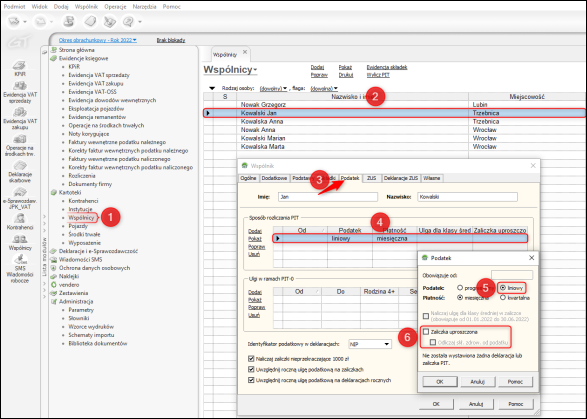Open the Narzędzia menu
Image resolution: width=587 pixels, height=419 pixels.
[x=144, y=6]
